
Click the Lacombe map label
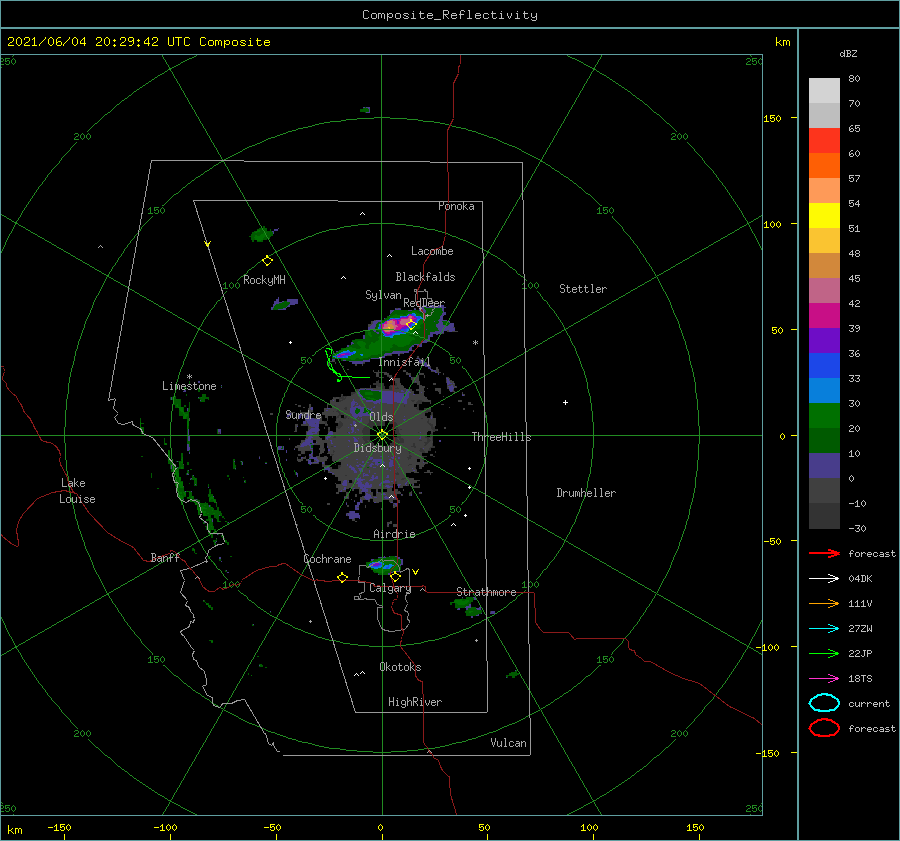tap(432, 251)
